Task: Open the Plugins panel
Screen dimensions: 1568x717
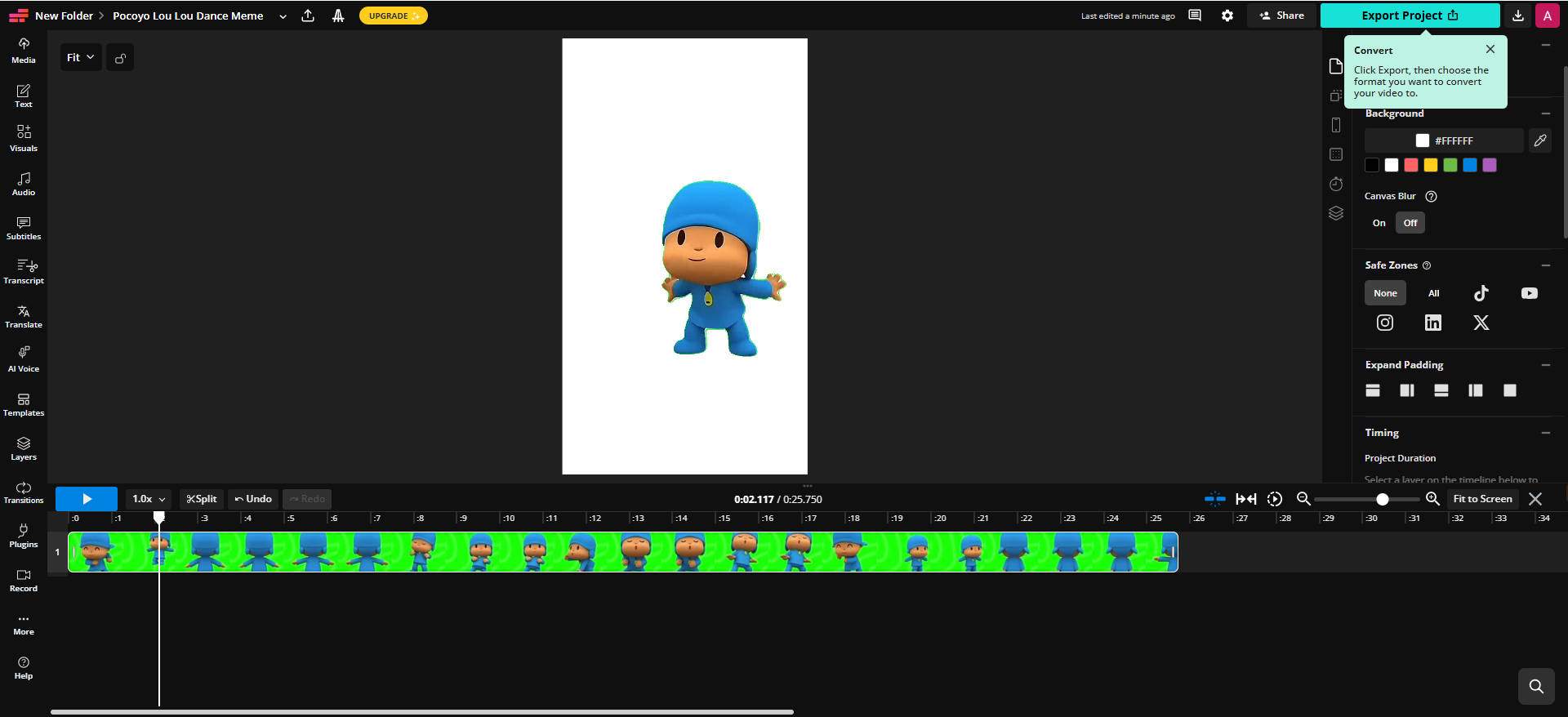Action: pyautogui.click(x=23, y=536)
